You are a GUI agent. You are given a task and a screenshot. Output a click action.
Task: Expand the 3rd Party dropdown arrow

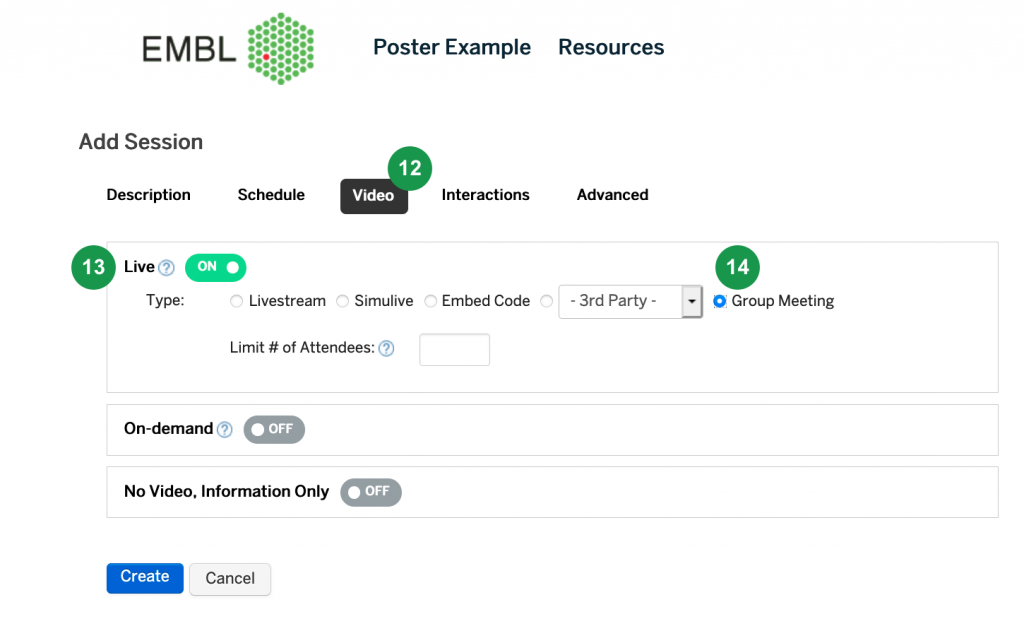click(692, 302)
